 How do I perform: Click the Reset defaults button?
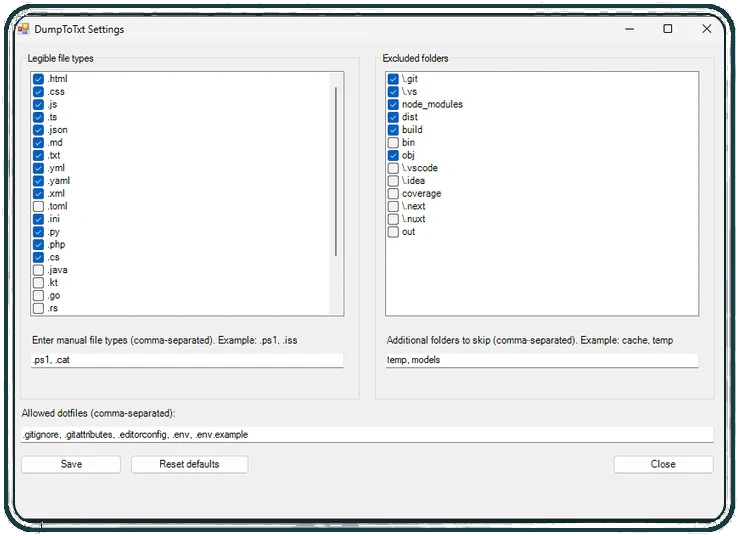click(x=189, y=464)
